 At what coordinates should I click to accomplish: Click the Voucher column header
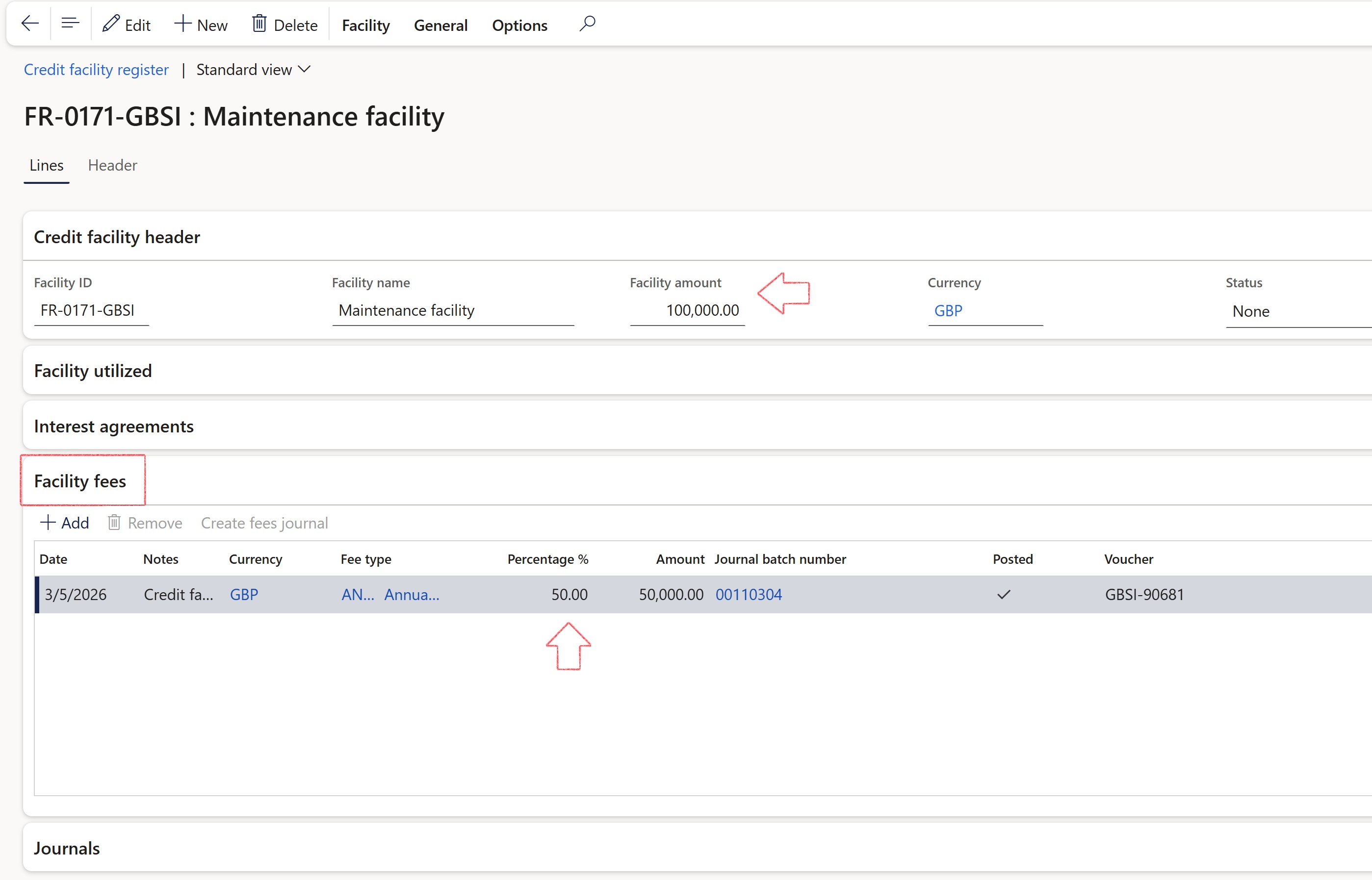click(x=1129, y=559)
